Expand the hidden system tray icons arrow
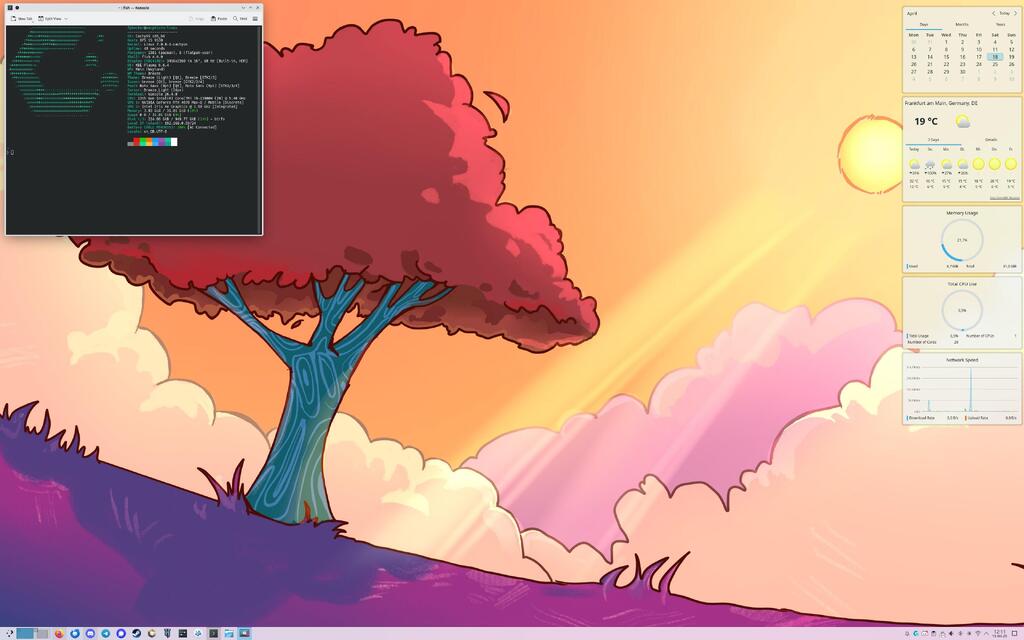 pos(986,633)
